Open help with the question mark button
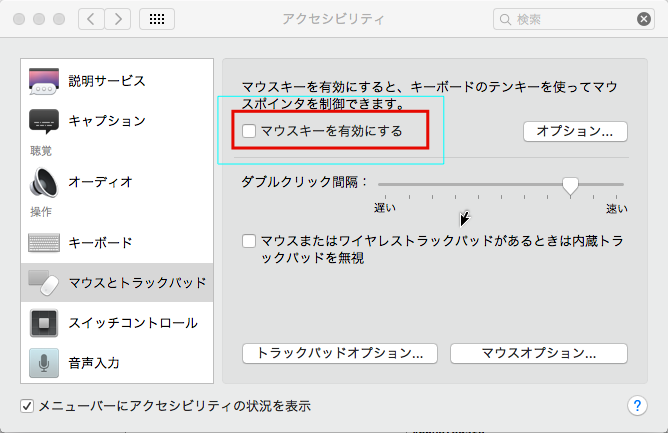The height and width of the screenshot is (433, 668). (x=637, y=406)
